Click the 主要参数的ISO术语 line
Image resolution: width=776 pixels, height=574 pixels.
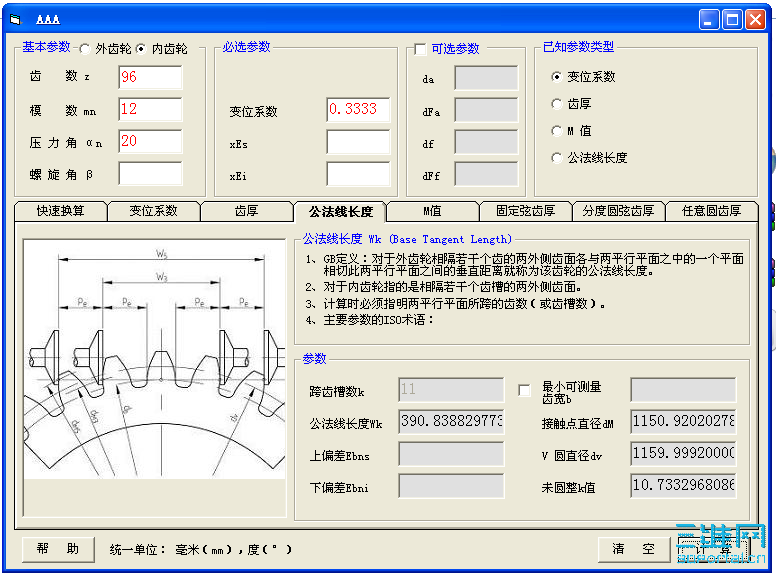click(x=370, y=320)
